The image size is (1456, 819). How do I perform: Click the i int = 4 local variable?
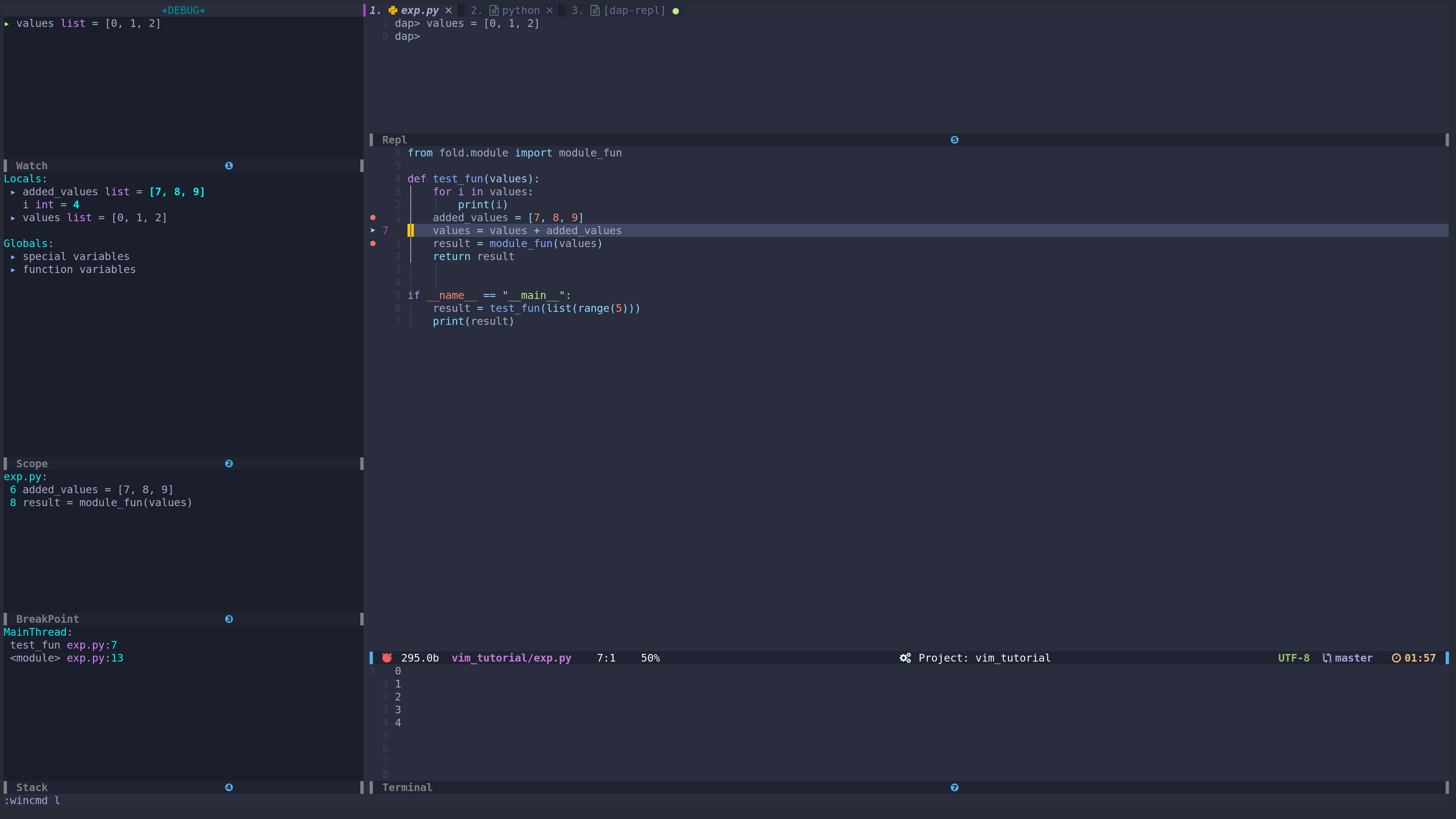(51, 205)
